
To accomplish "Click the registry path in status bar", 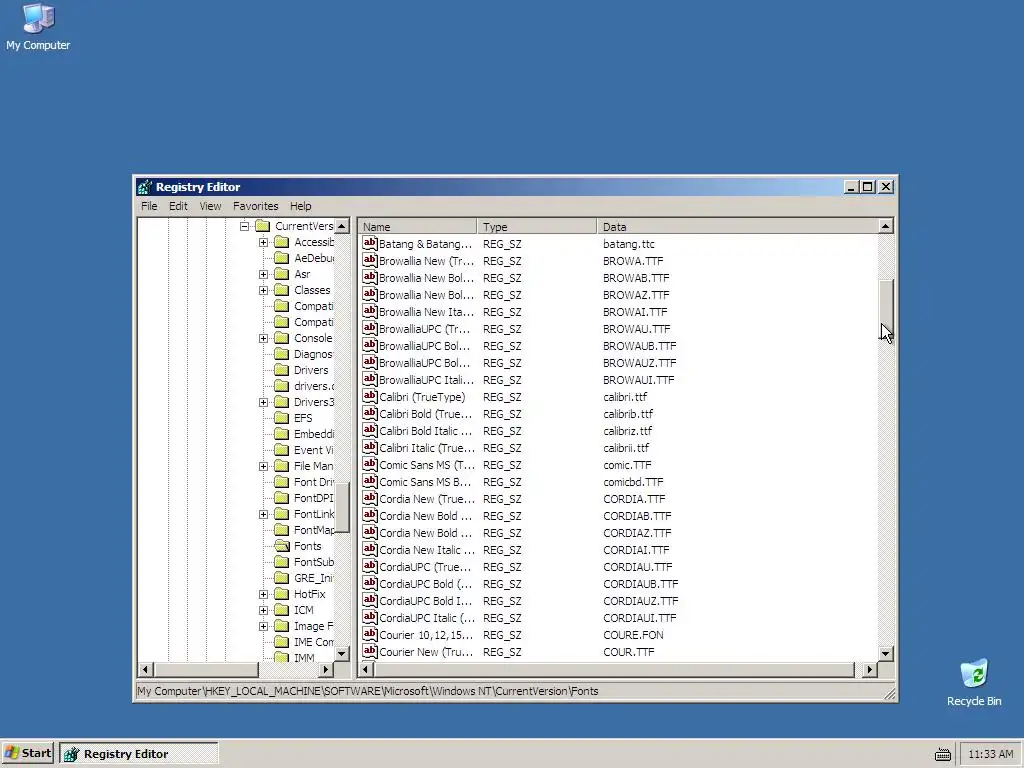I will pos(368,691).
